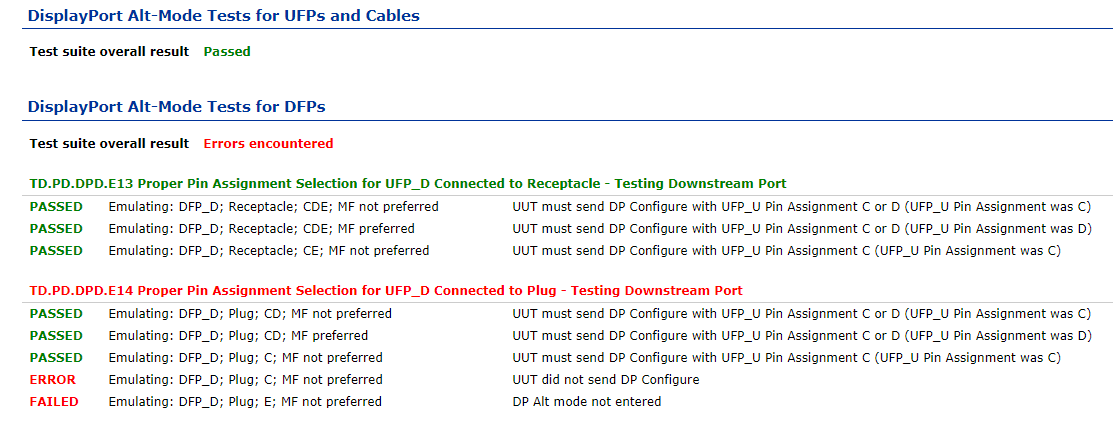Screen dimensions: 1113x432
Task: Click the FAILED status label
Action: (x=54, y=402)
